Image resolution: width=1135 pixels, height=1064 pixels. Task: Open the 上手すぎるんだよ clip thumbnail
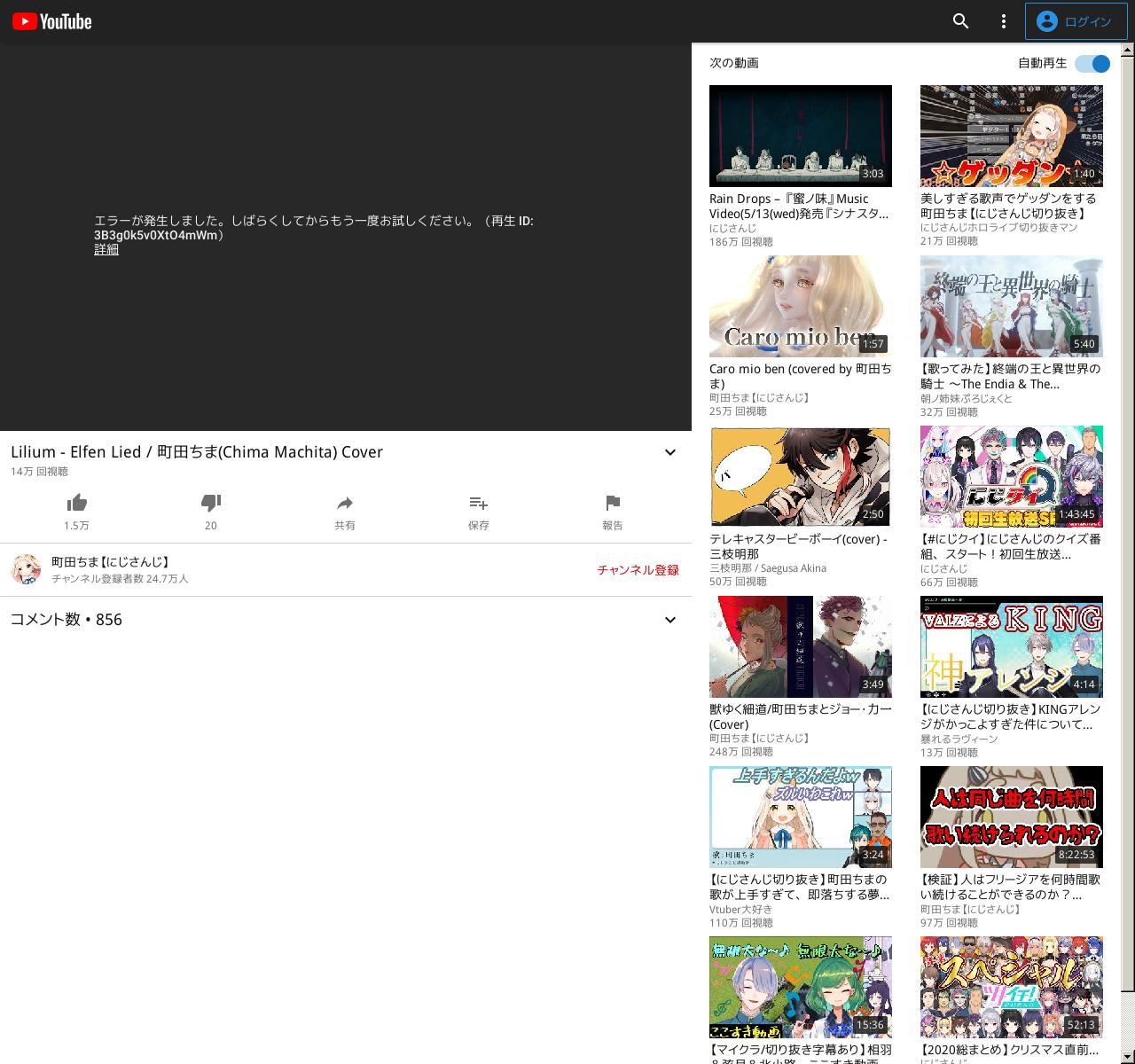801,817
